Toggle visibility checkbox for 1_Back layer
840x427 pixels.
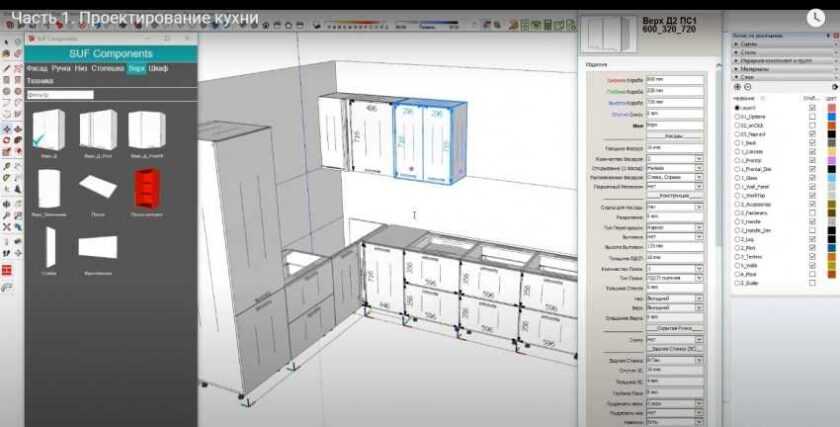(811, 143)
